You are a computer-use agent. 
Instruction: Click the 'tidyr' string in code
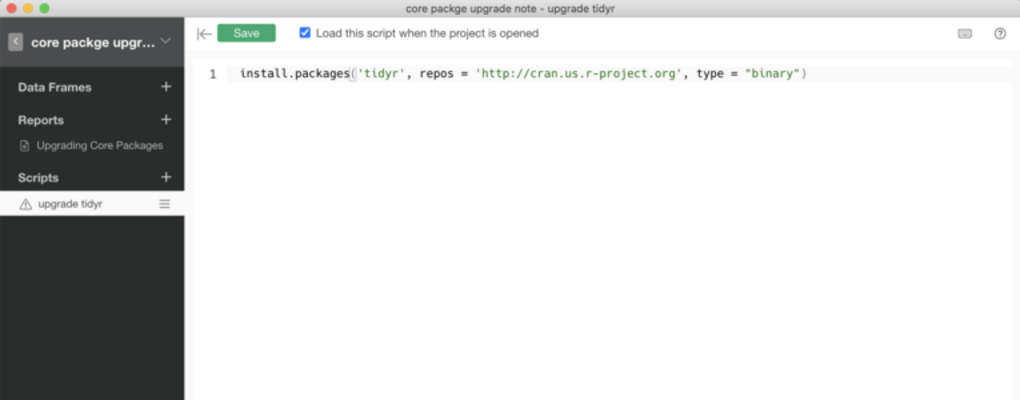[382, 74]
